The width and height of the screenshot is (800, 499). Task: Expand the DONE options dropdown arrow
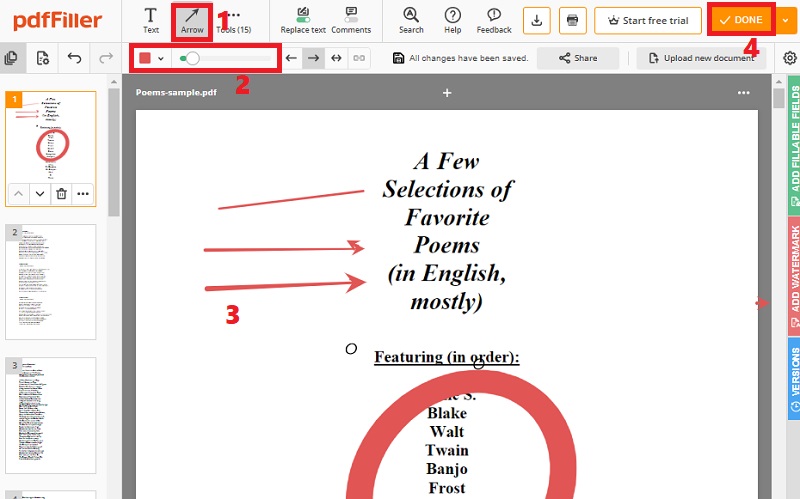(x=786, y=20)
